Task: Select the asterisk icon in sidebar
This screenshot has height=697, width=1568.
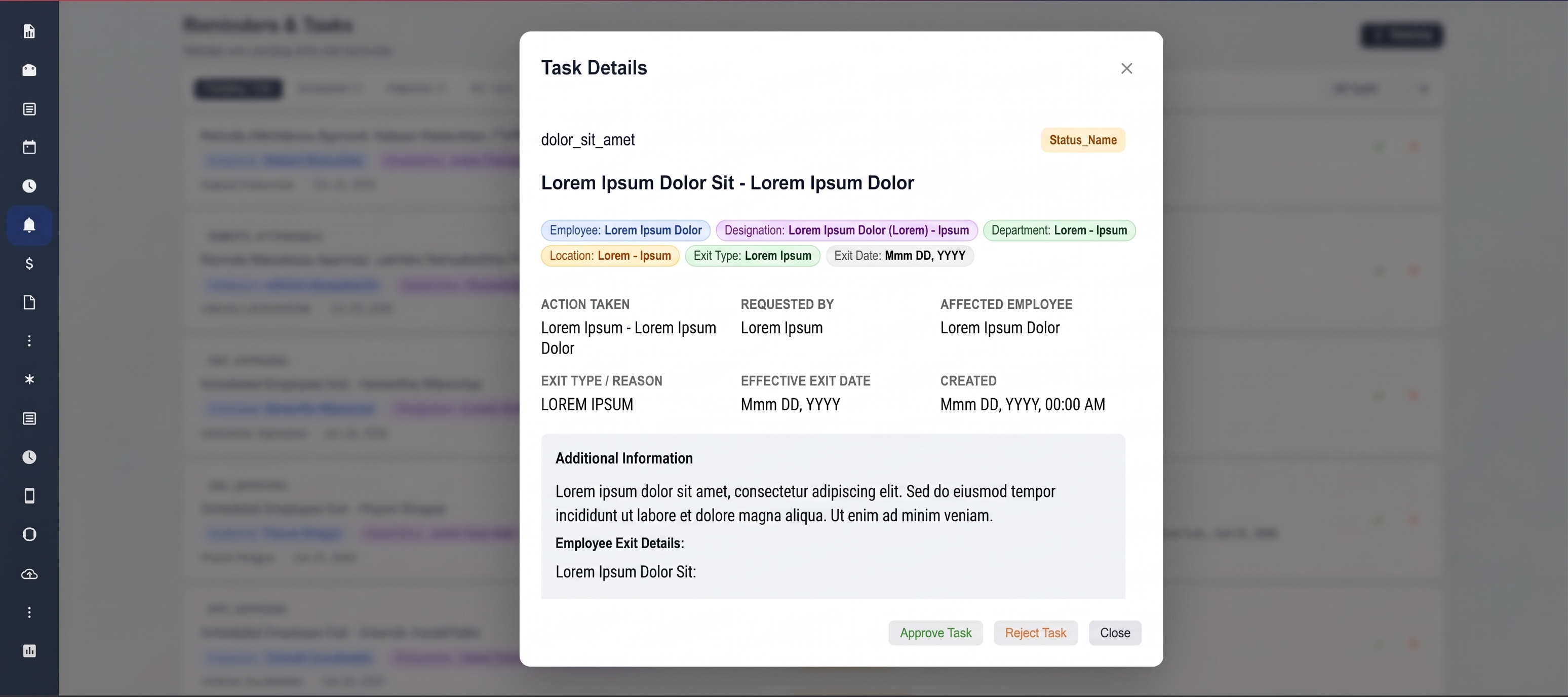Action: [x=29, y=380]
